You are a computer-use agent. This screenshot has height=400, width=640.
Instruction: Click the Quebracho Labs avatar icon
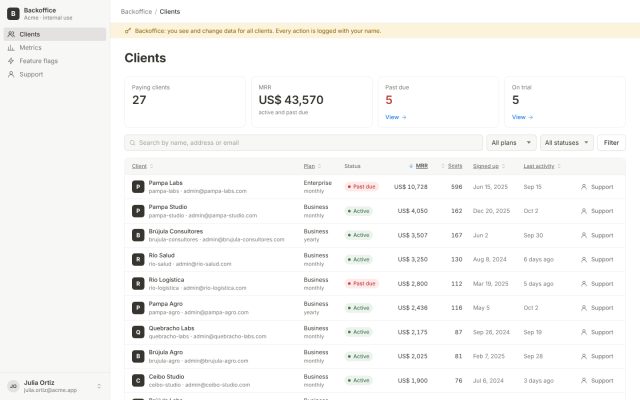tap(138, 332)
